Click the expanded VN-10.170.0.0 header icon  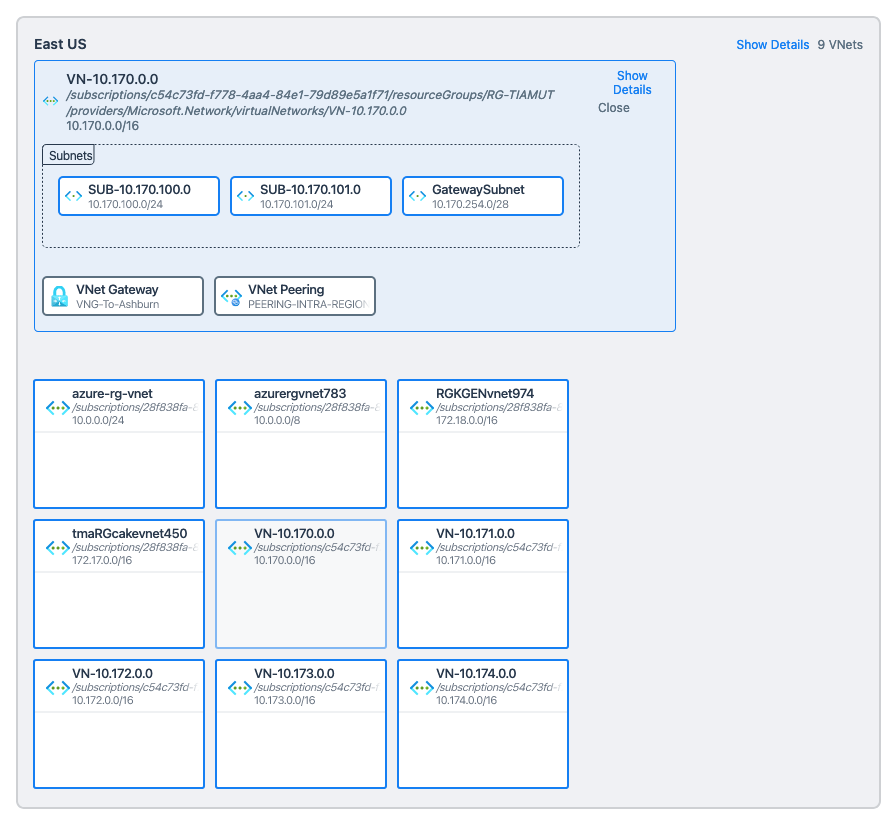pyautogui.click(x=51, y=101)
